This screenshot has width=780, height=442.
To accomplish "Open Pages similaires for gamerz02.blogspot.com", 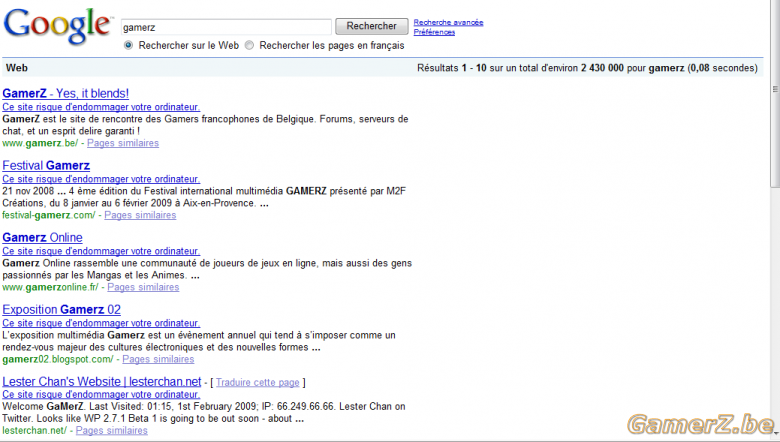I will (x=158, y=359).
